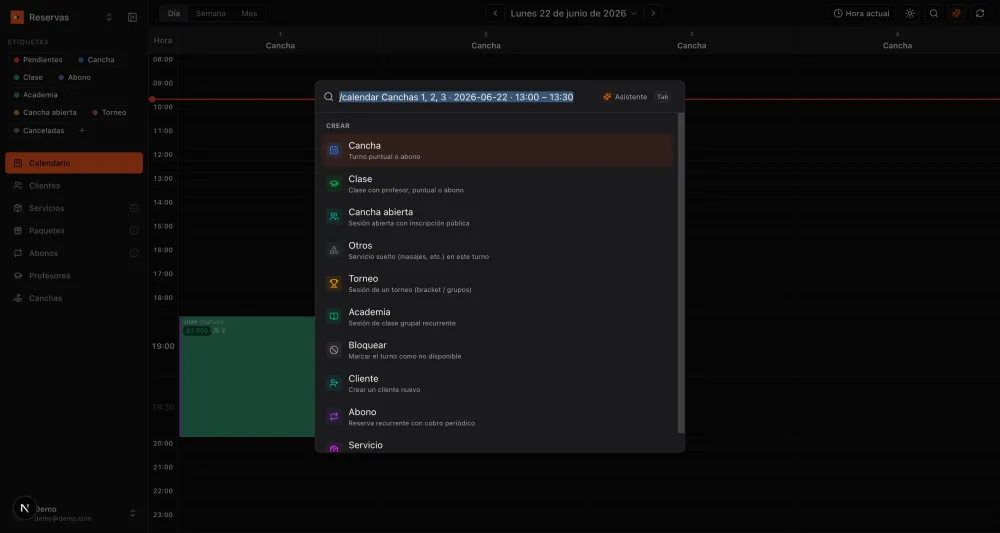Click the Clase graduation cap icon

pyautogui.click(x=334, y=184)
